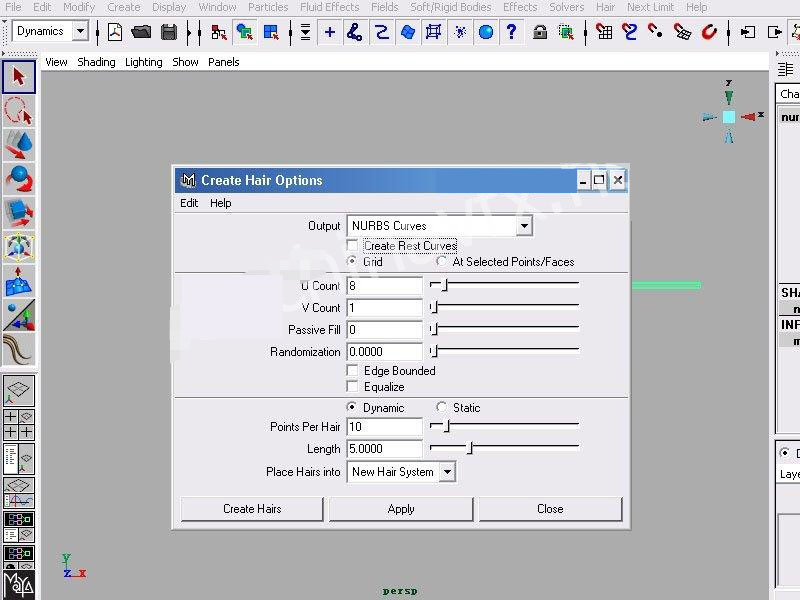Expand the Place Hairs into dropdown

point(446,472)
